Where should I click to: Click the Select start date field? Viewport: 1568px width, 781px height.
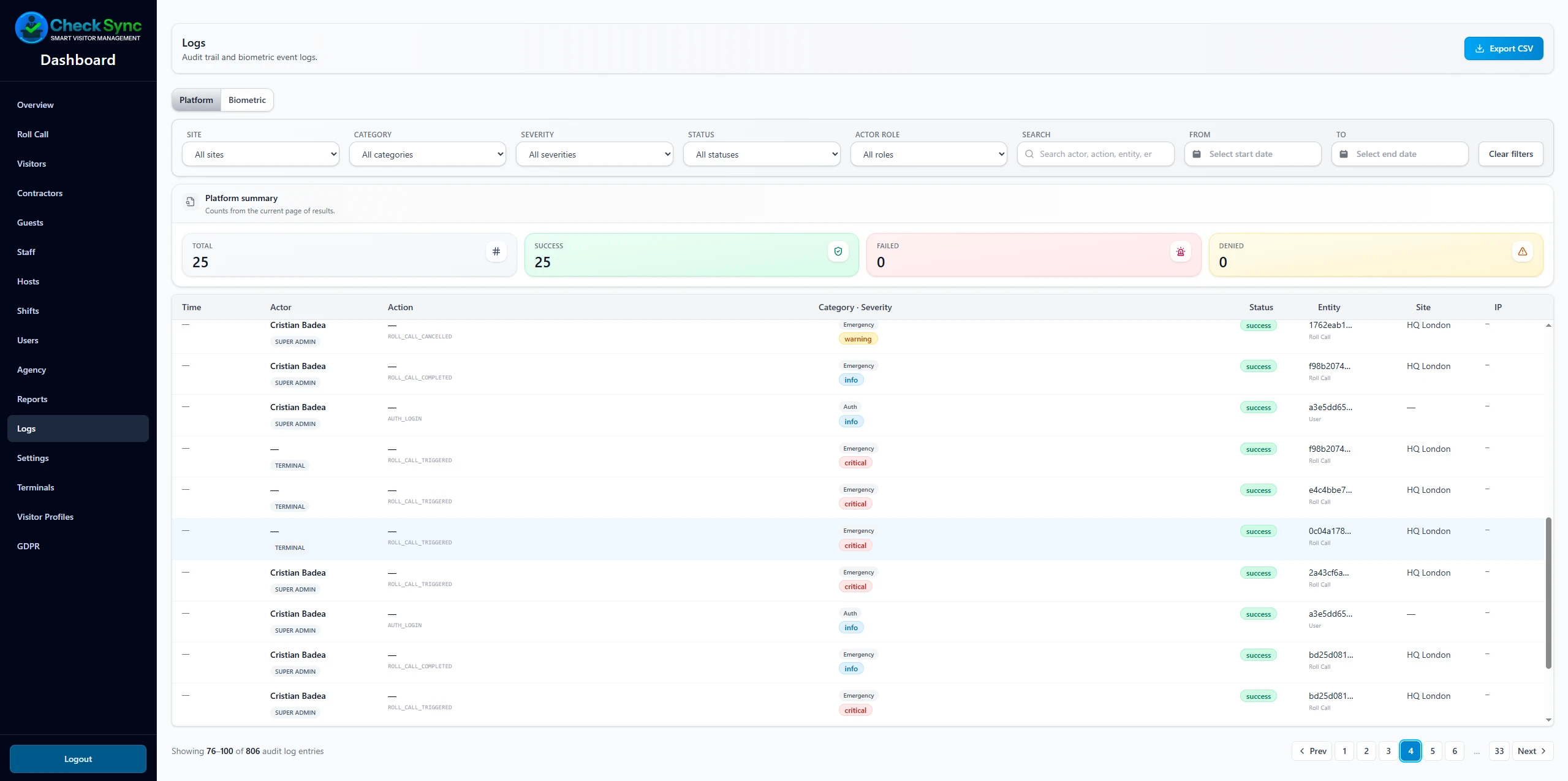(1252, 154)
